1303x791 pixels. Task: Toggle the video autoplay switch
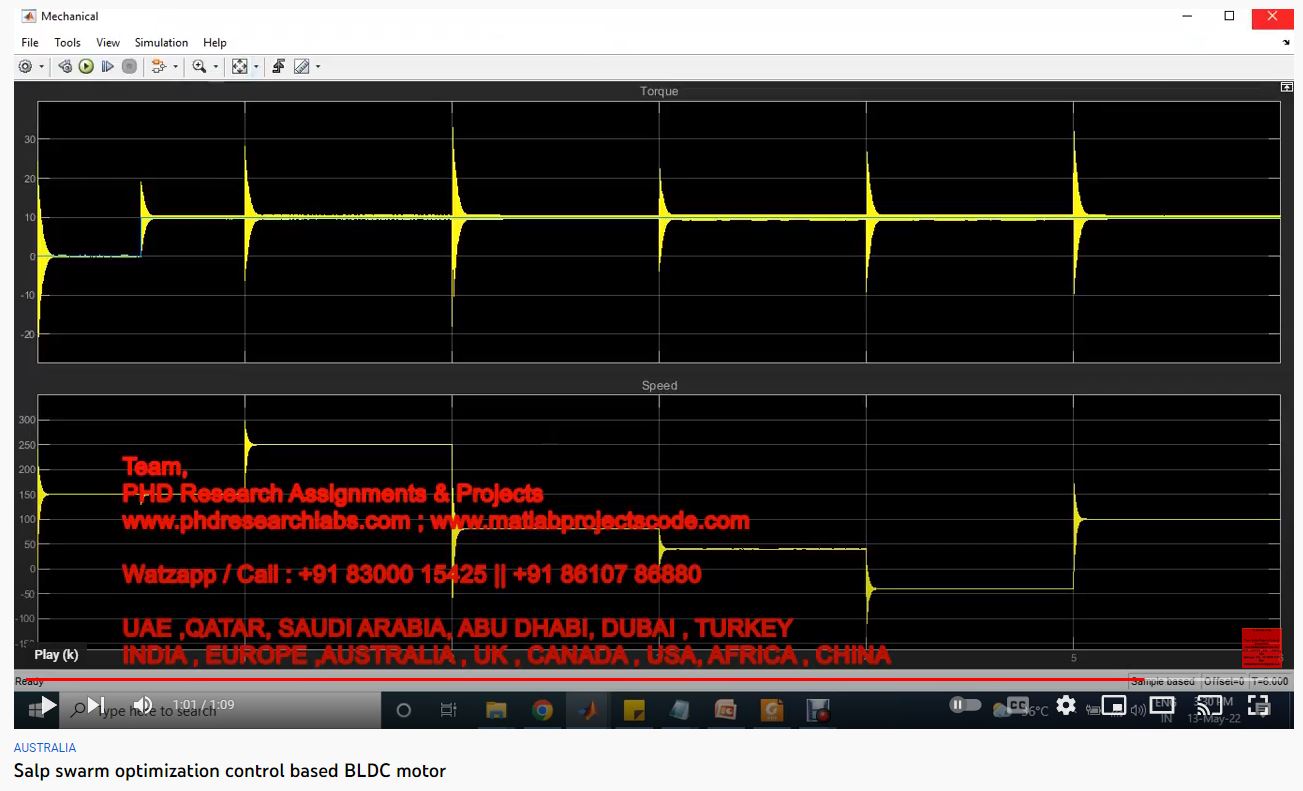(964, 705)
